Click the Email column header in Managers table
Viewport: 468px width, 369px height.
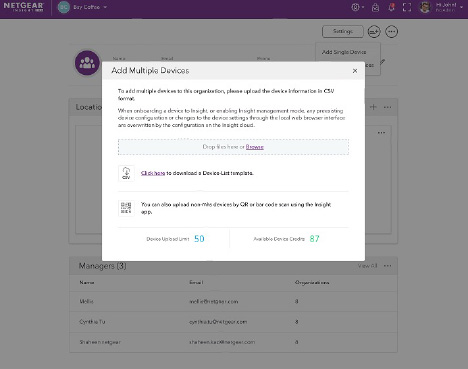pos(196,282)
